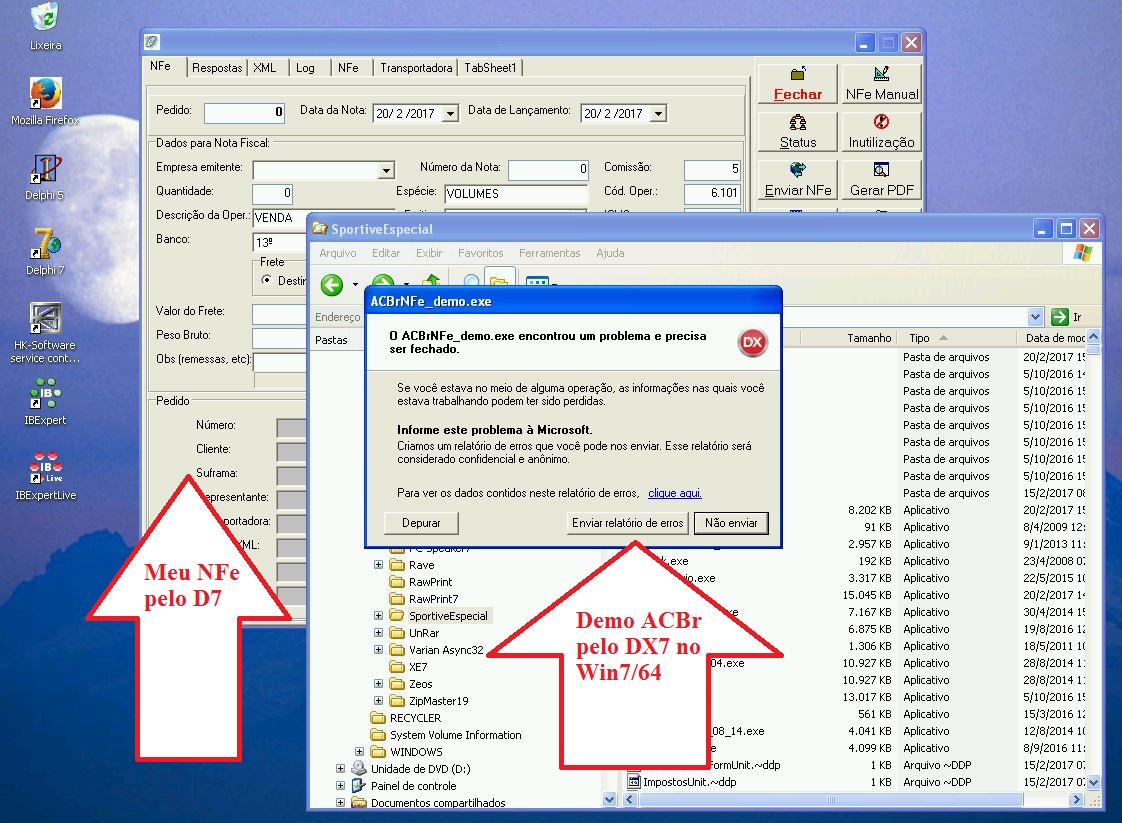Sort by the Tamanho column header
Image resolution: width=1122 pixels, height=823 pixels.
(847, 338)
